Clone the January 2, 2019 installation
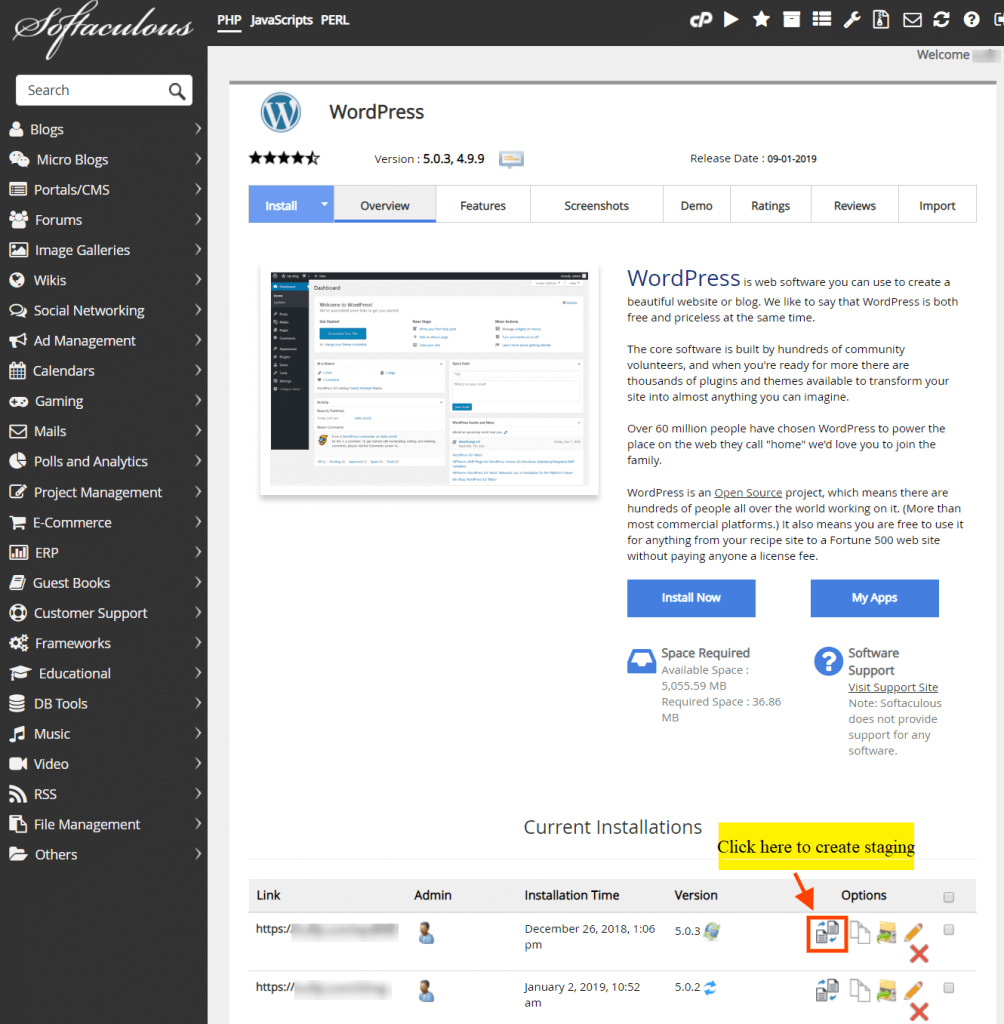Image resolution: width=1004 pixels, height=1024 pixels. tap(860, 990)
